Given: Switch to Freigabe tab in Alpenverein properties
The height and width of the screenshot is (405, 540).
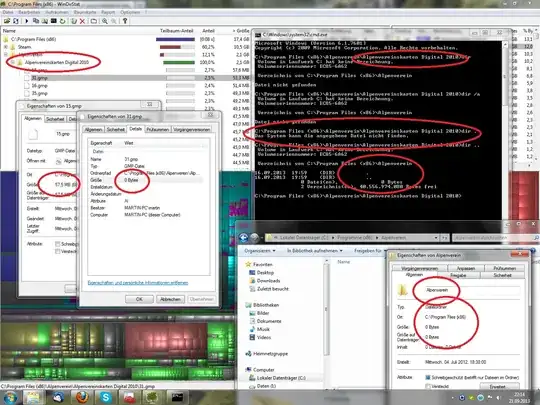Looking at the screenshot, I should (x=458, y=275).
